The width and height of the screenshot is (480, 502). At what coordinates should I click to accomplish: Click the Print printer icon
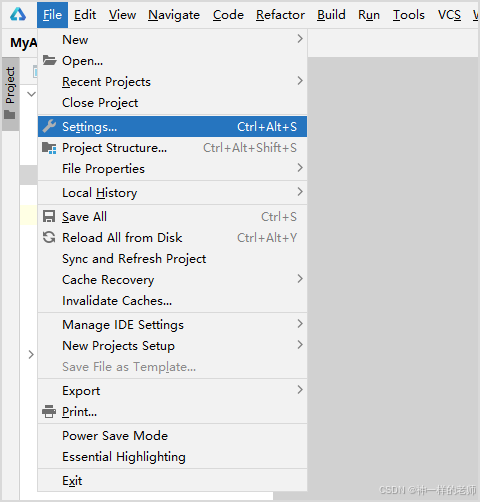pos(49,412)
